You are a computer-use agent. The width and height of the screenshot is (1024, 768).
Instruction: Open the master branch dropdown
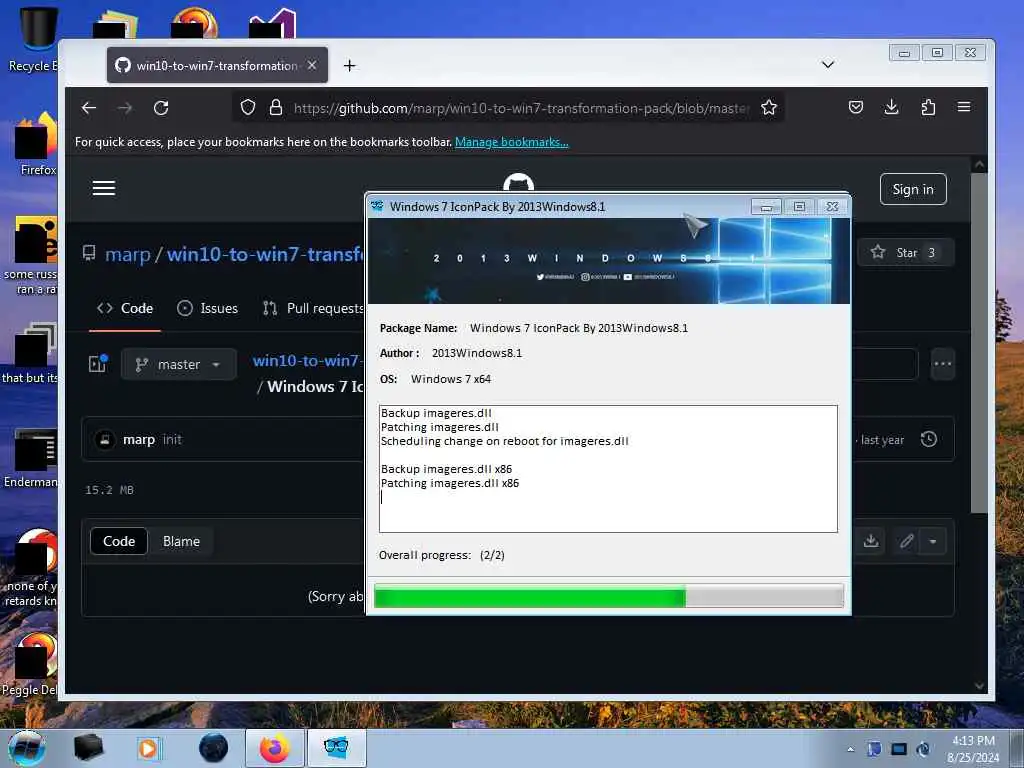point(178,364)
